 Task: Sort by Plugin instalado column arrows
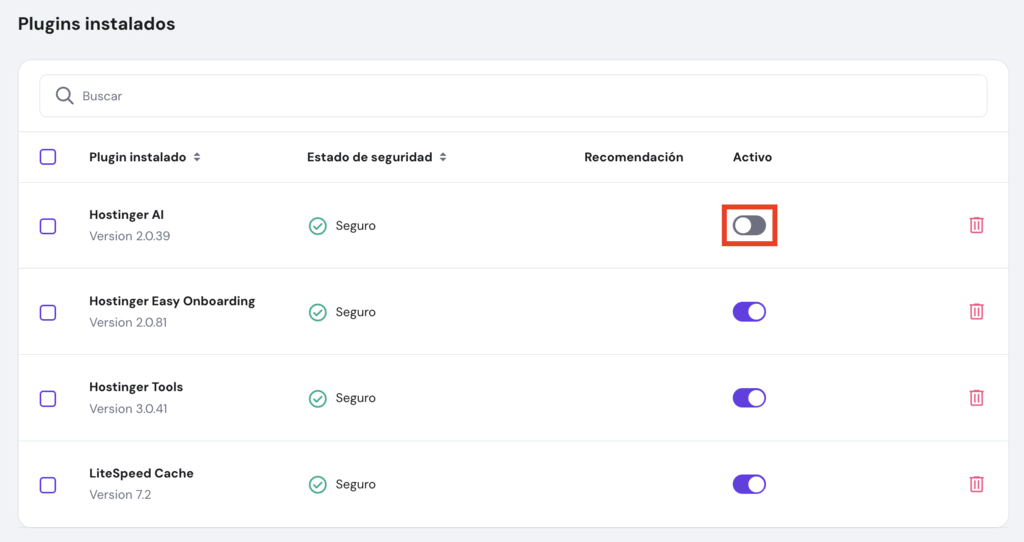point(197,157)
